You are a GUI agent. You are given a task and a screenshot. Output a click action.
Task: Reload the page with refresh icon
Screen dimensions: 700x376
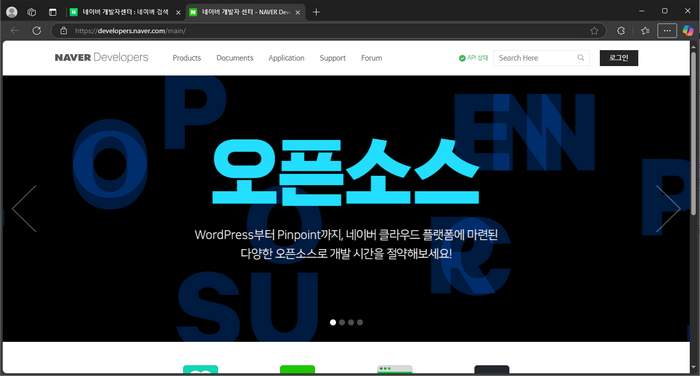click(37, 30)
